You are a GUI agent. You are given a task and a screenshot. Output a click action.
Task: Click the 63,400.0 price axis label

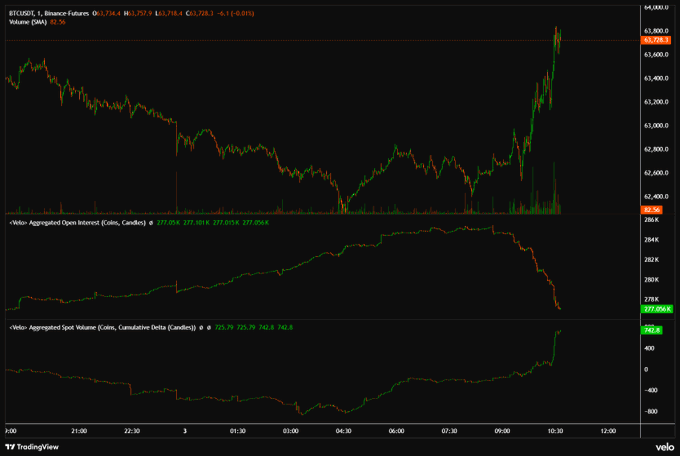pyautogui.click(x=656, y=79)
